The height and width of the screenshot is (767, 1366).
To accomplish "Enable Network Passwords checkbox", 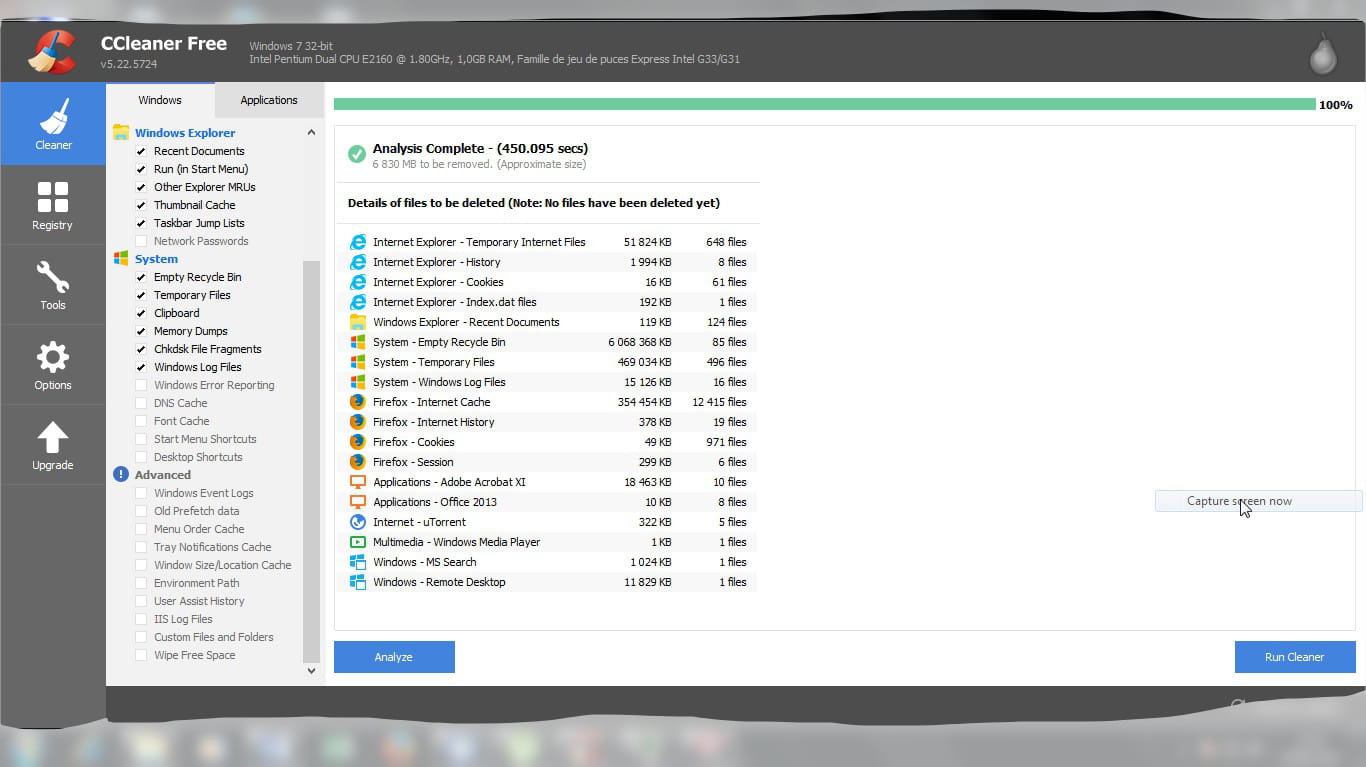I will point(141,241).
